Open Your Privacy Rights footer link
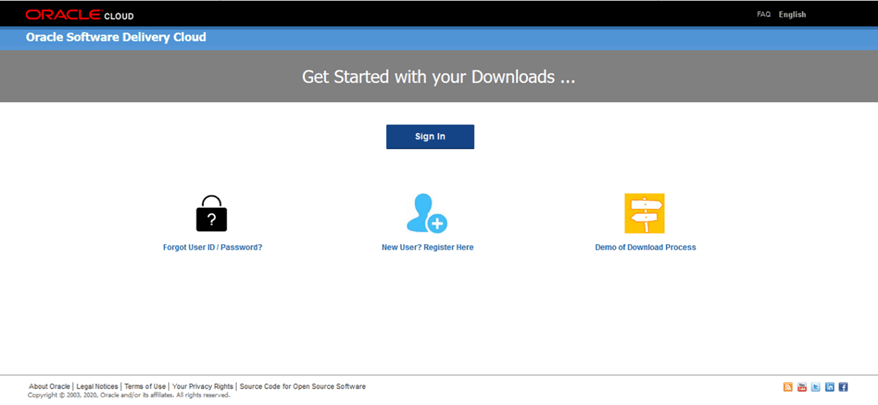The width and height of the screenshot is (878, 405). click(203, 387)
